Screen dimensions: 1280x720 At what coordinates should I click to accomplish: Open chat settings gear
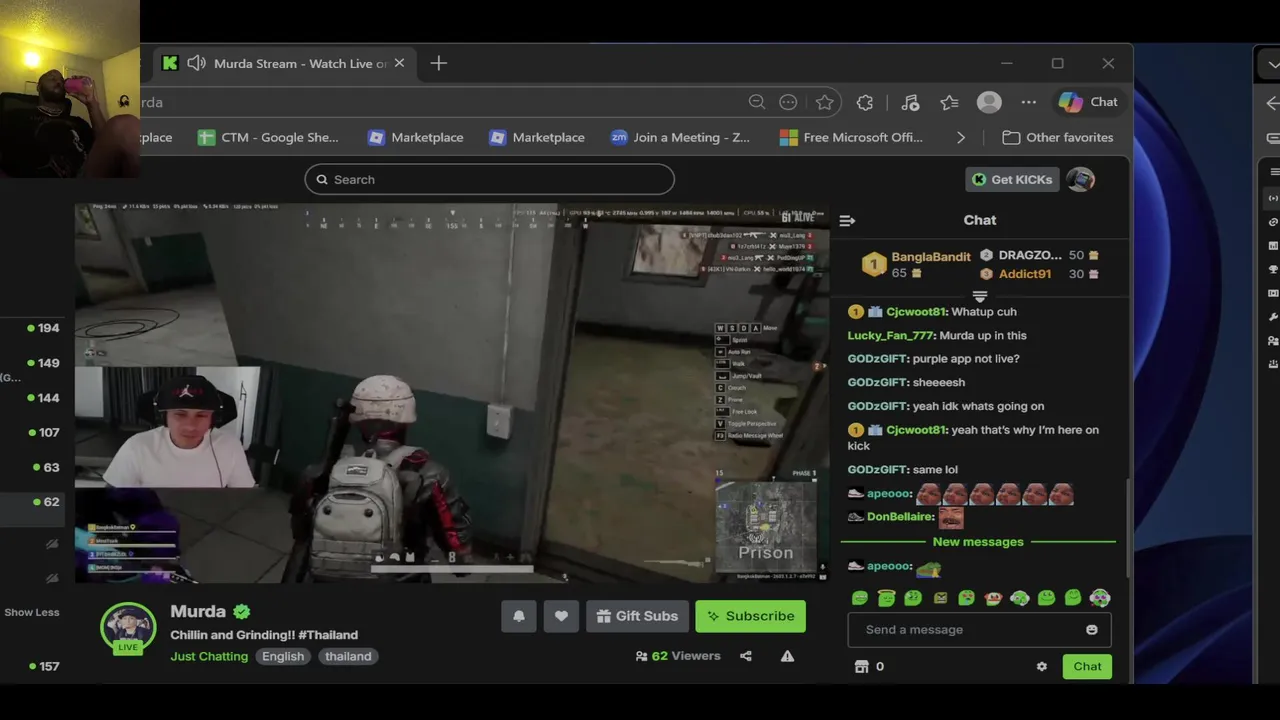(x=1042, y=666)
